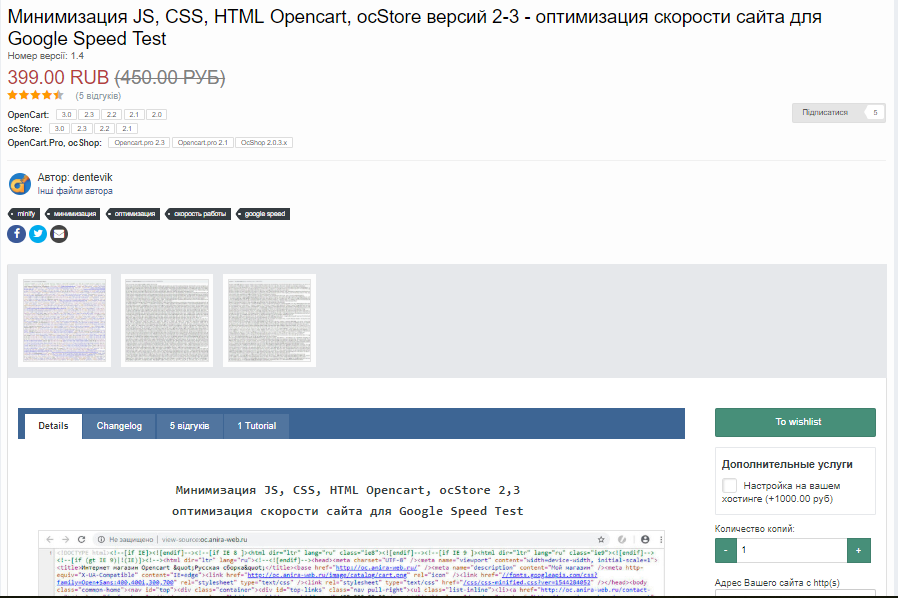
Task: Click the 'Opencart.pro 2.3' badge
Action: (x=139, y=143)
